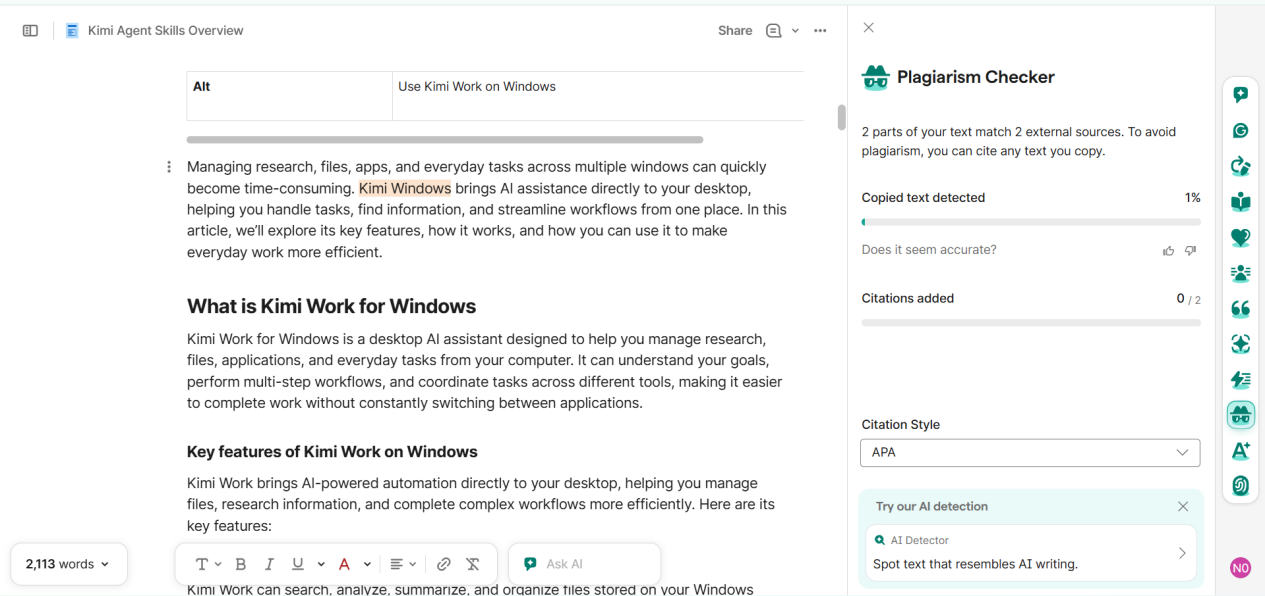The image size is (1265, 596).
Task: Click the Use Kimi Work on Windows cell
Action: click(598, 96)
